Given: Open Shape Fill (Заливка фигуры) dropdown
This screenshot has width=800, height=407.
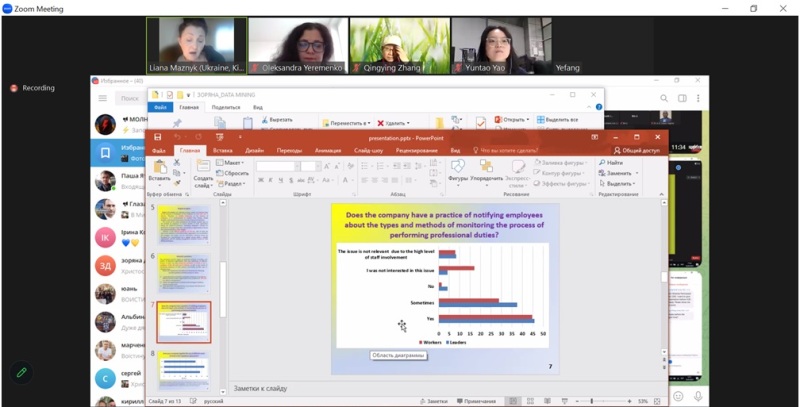Looking at the screenshot, I should (561, 163).
